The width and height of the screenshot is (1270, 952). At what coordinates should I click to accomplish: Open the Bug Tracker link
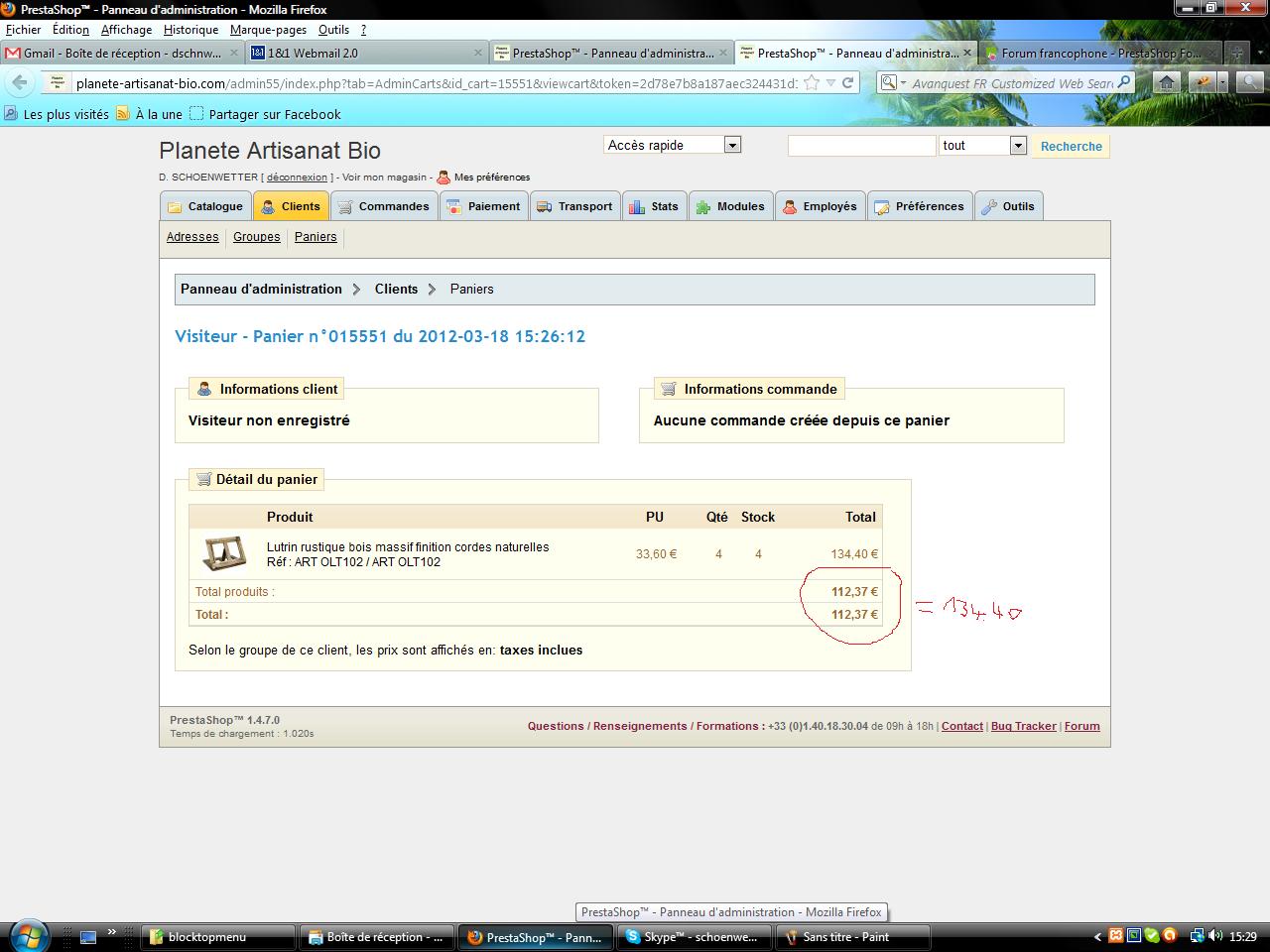[1023, 726]
